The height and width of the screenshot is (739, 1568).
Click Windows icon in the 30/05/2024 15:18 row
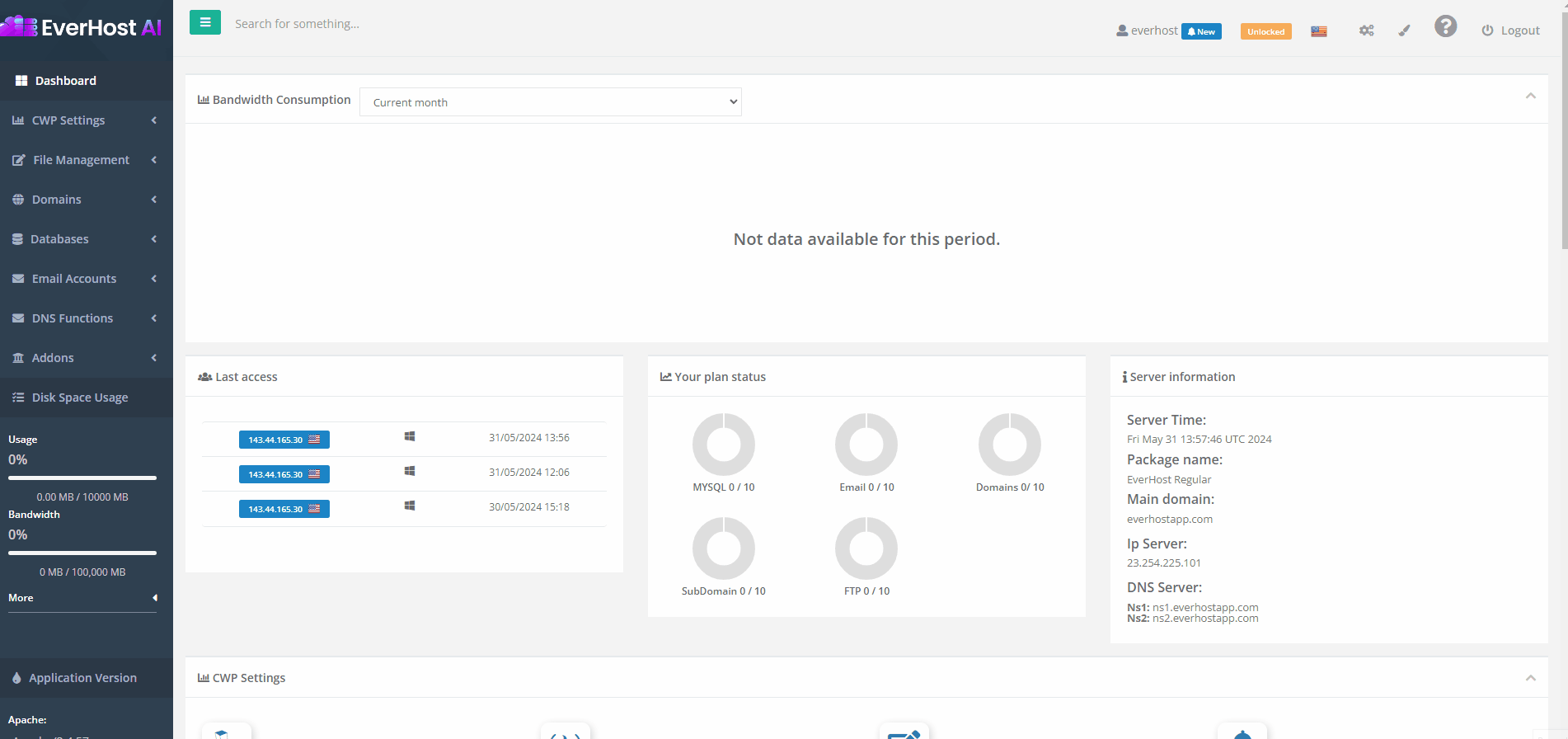click(x=410, y=506)
